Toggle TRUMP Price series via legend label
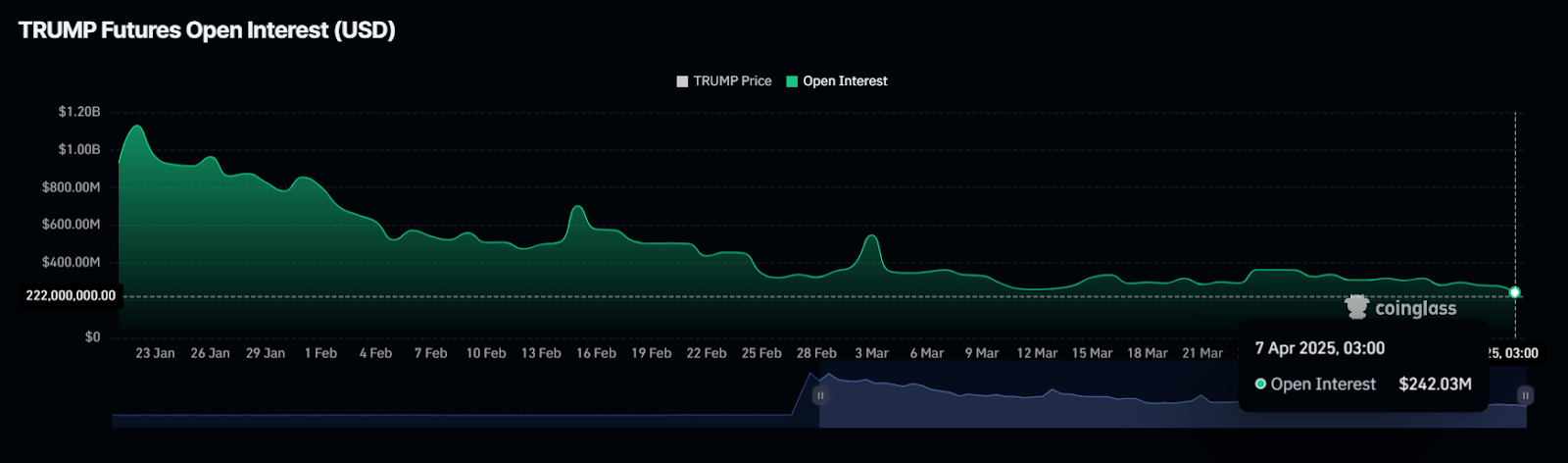Image resolution: width=1568 pixels, height=463 pixels. point(732,81)
